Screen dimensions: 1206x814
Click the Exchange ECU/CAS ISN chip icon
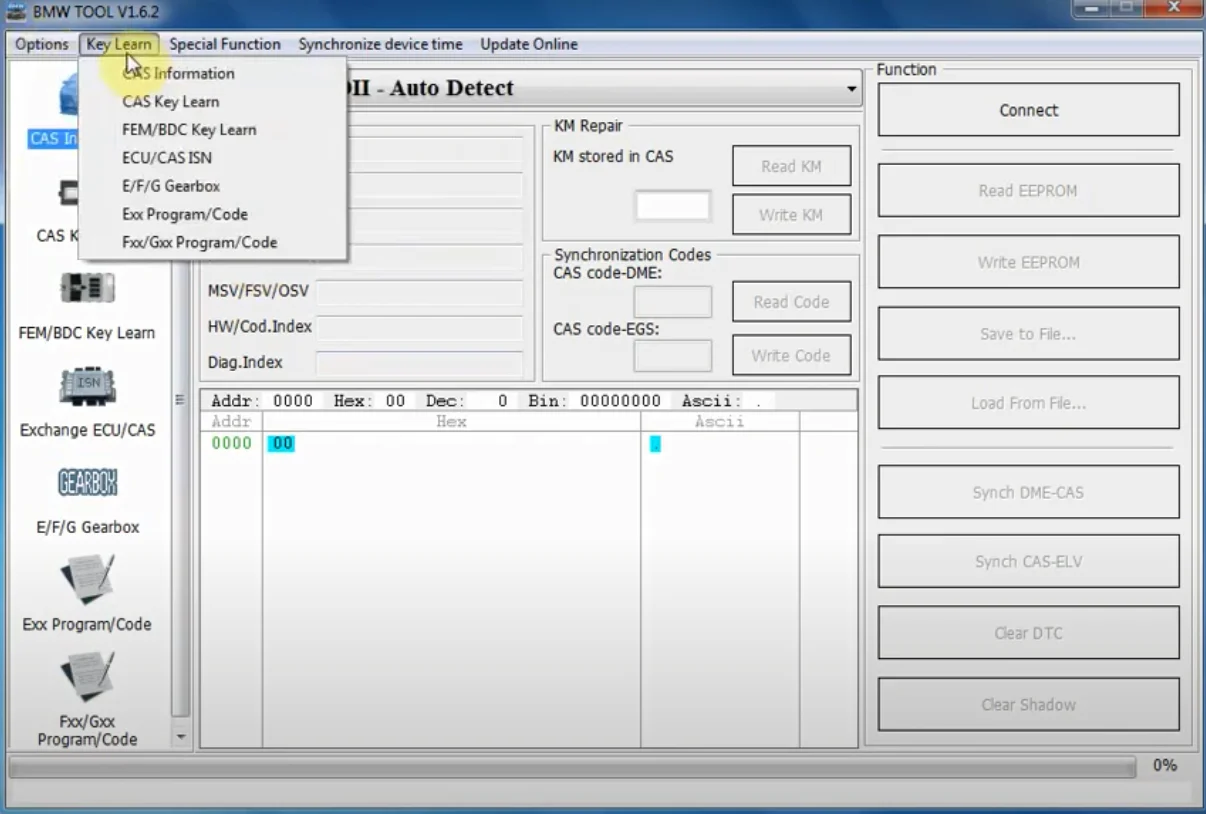coord(87,386)
